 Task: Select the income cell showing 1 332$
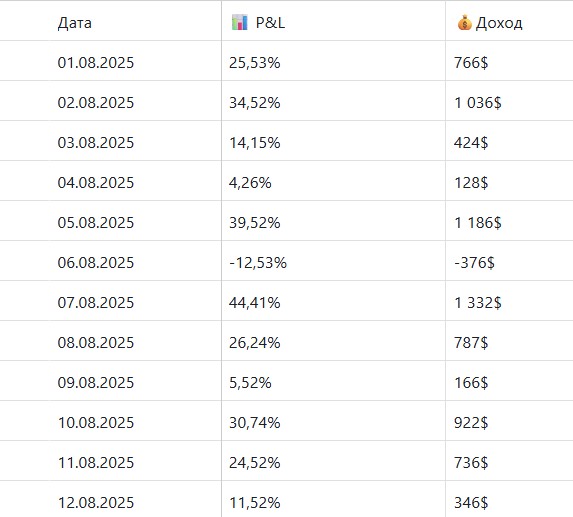[478, 303]
